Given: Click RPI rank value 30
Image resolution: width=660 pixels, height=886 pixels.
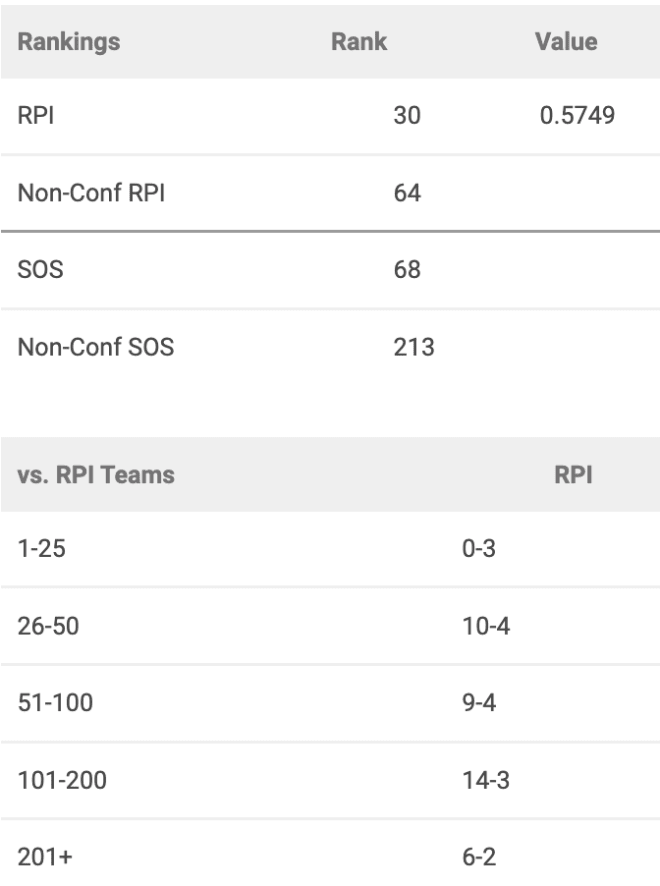Looking at the screenshot, I should tap(407, 115).
